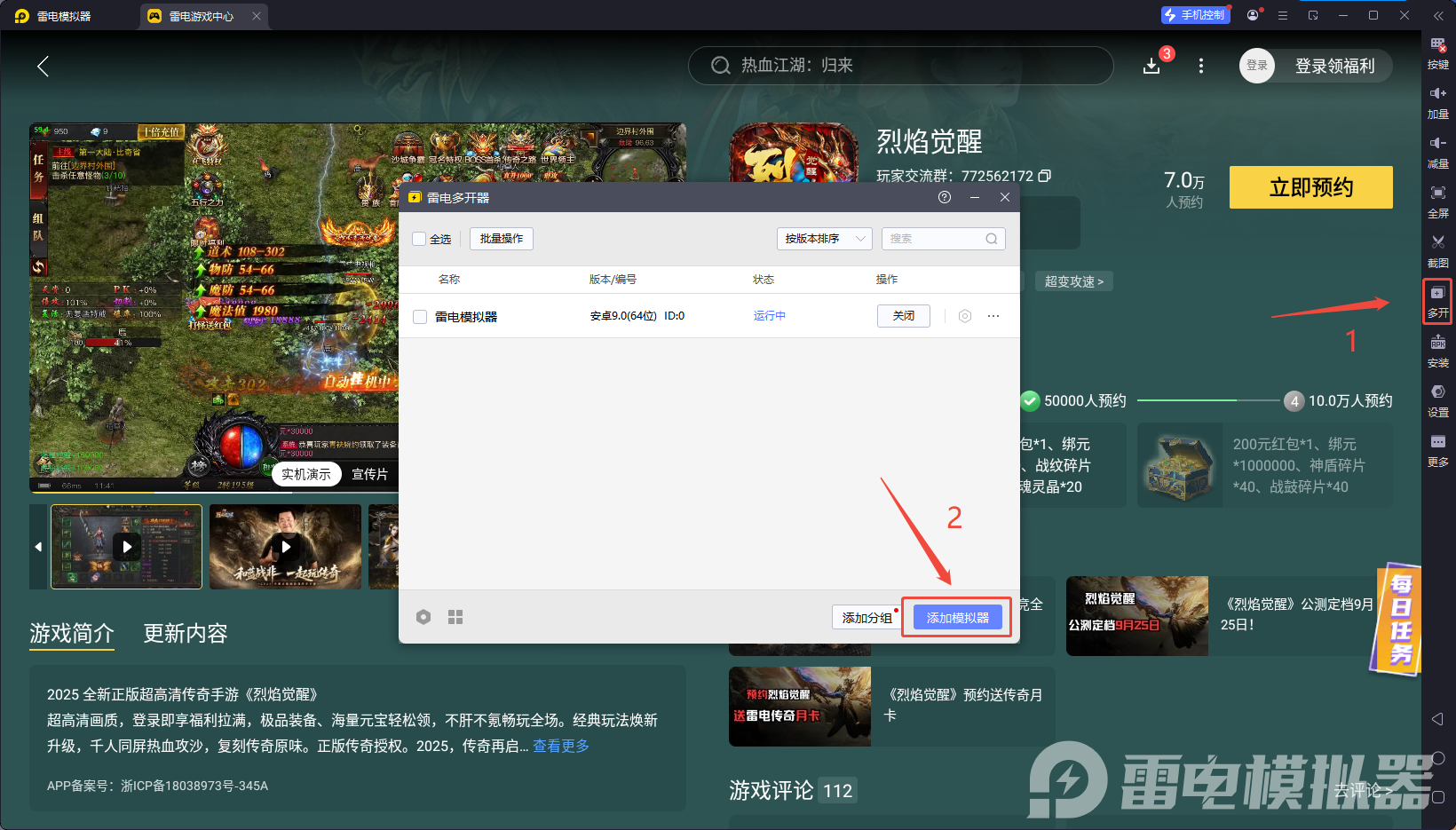The width and height of the screenshot is (1456, 830).
Task: Click the hexagon settings icon at dialog bottom
Action: [423, 617]
